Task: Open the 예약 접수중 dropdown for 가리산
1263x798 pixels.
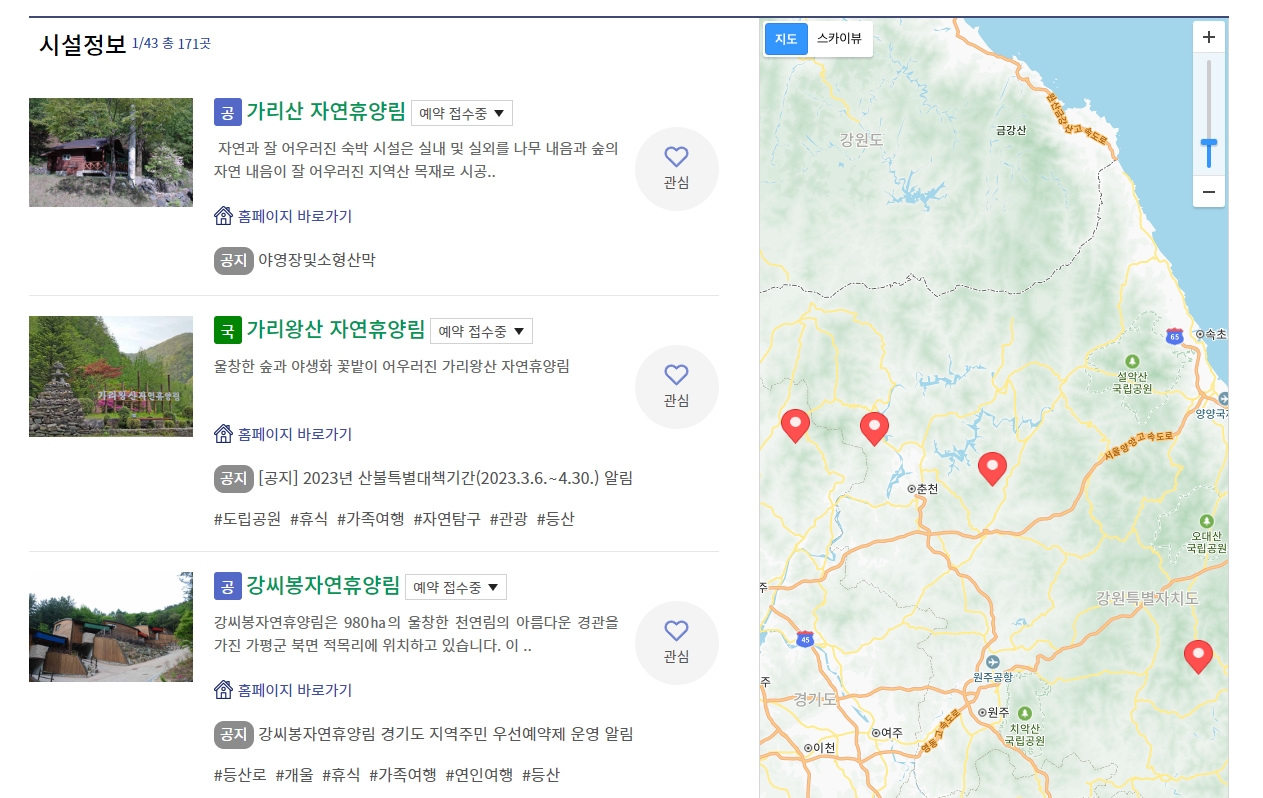Action: [461, 113]
